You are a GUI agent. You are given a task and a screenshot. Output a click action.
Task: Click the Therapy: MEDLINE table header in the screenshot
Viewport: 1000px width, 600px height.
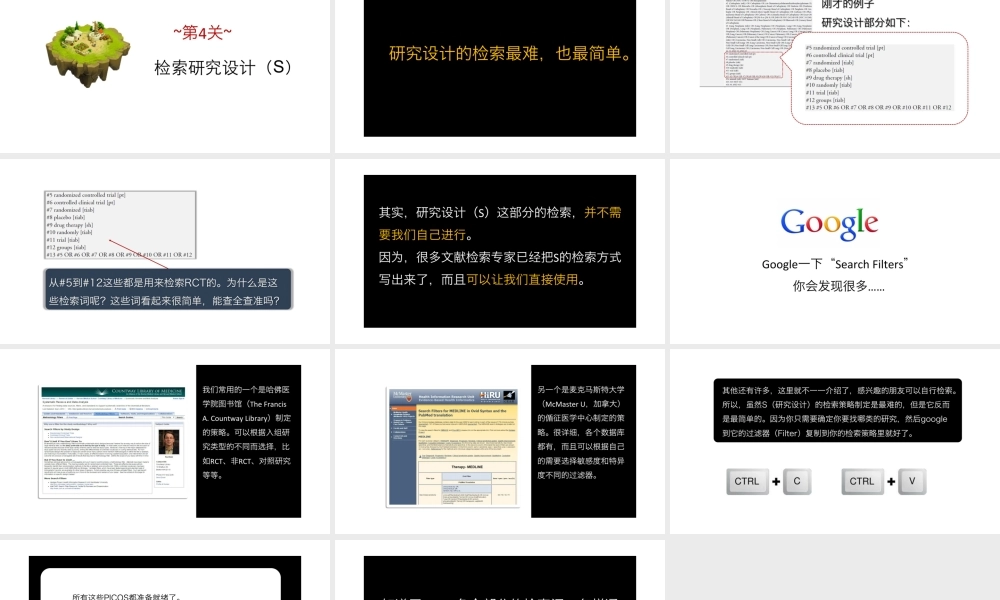[466, 466]
